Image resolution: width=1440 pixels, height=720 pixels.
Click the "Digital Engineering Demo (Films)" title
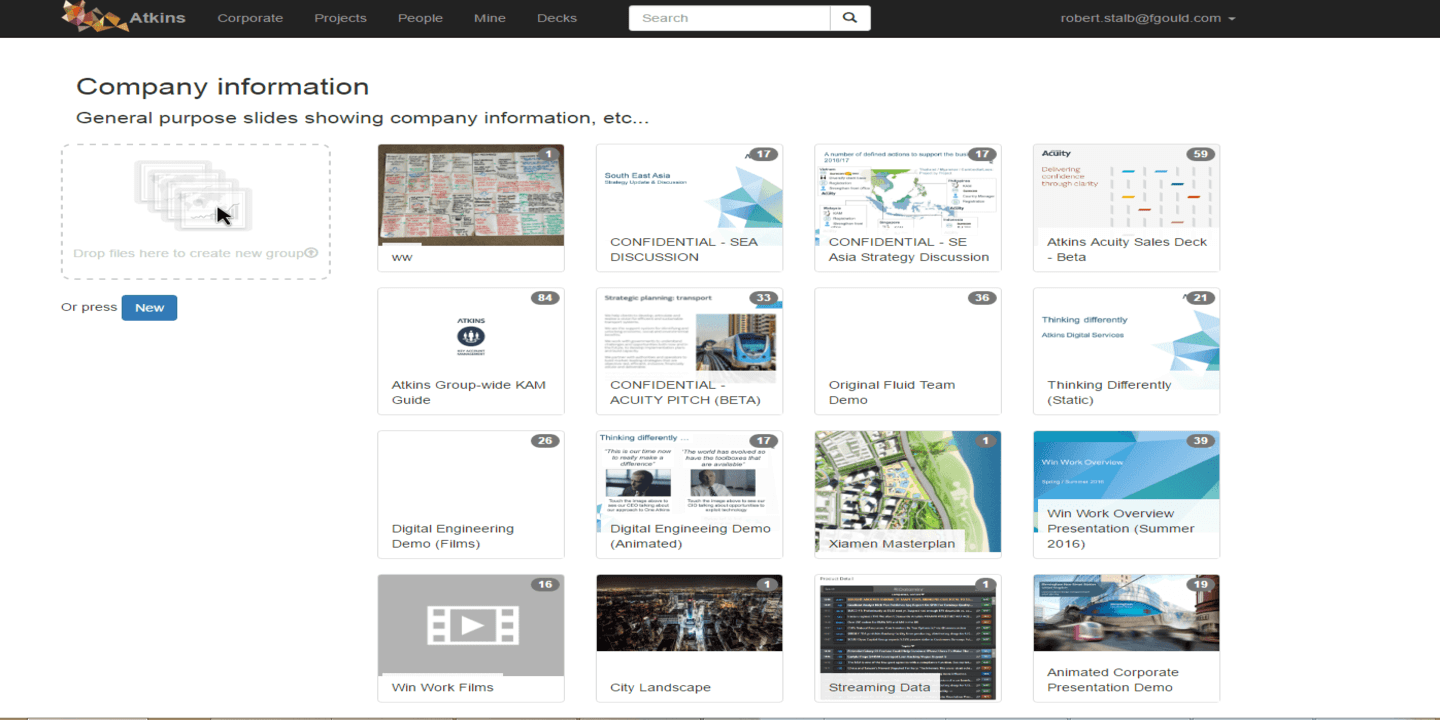[453, 536]
